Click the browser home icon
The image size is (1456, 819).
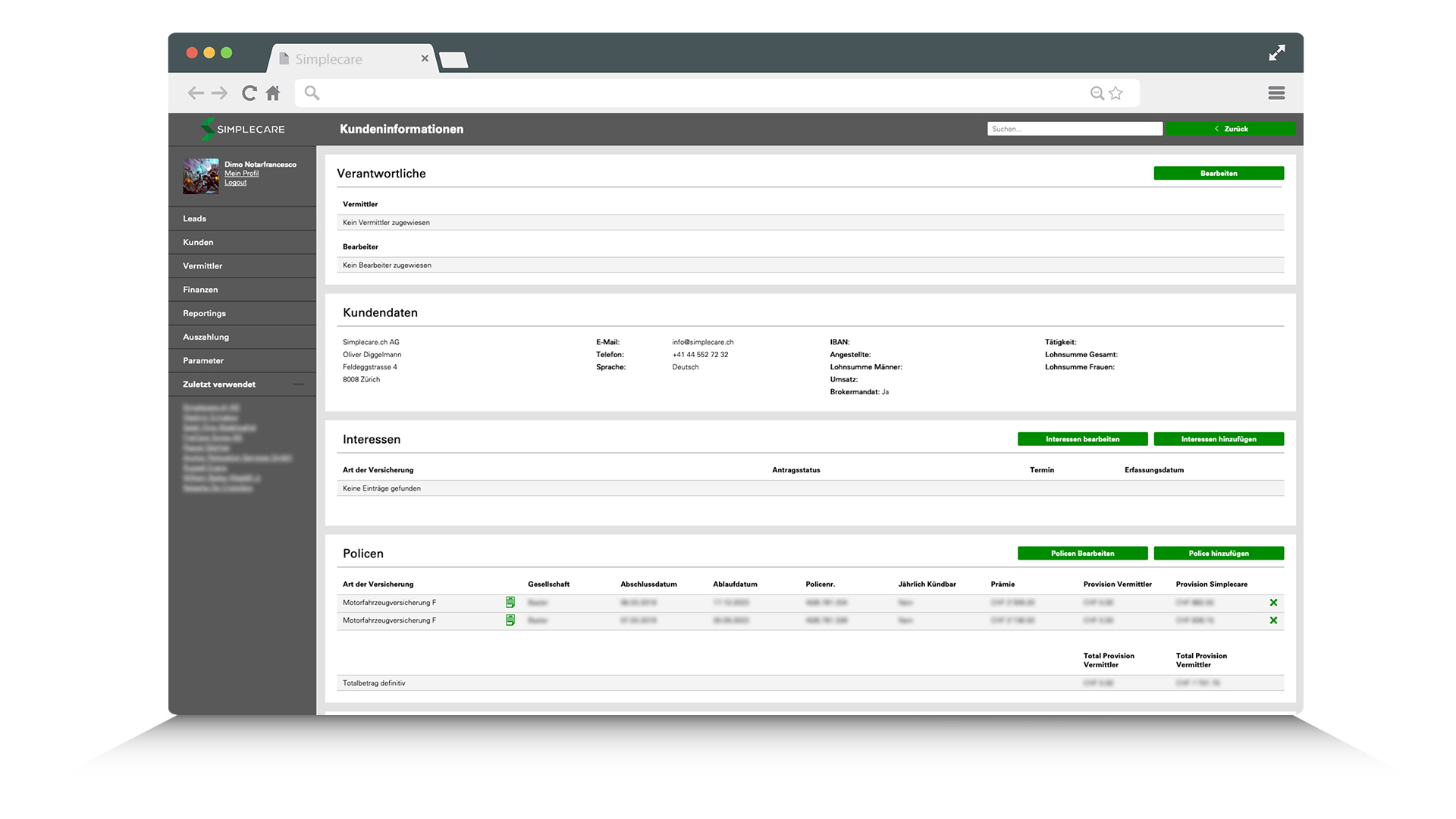[273, 93]
